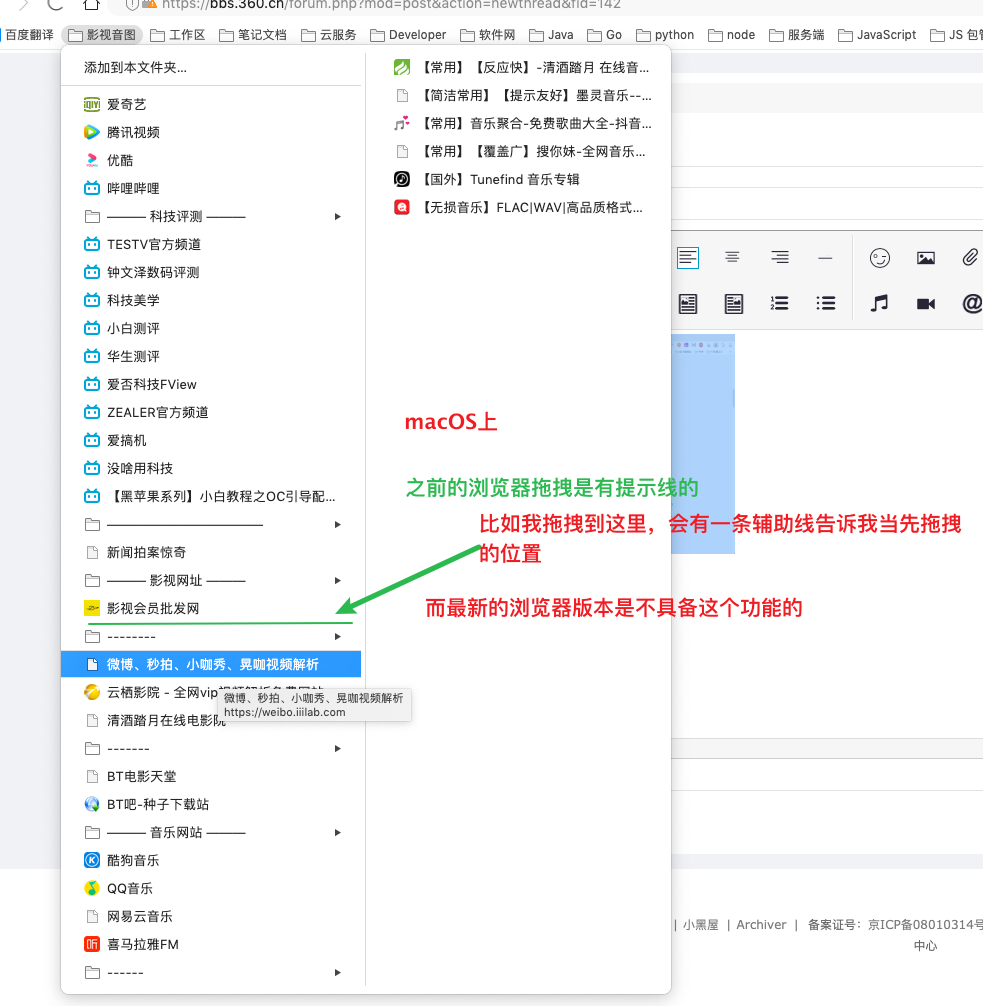
Task: Open QQ音乐 bookmark
Action: tap(211, 889)
